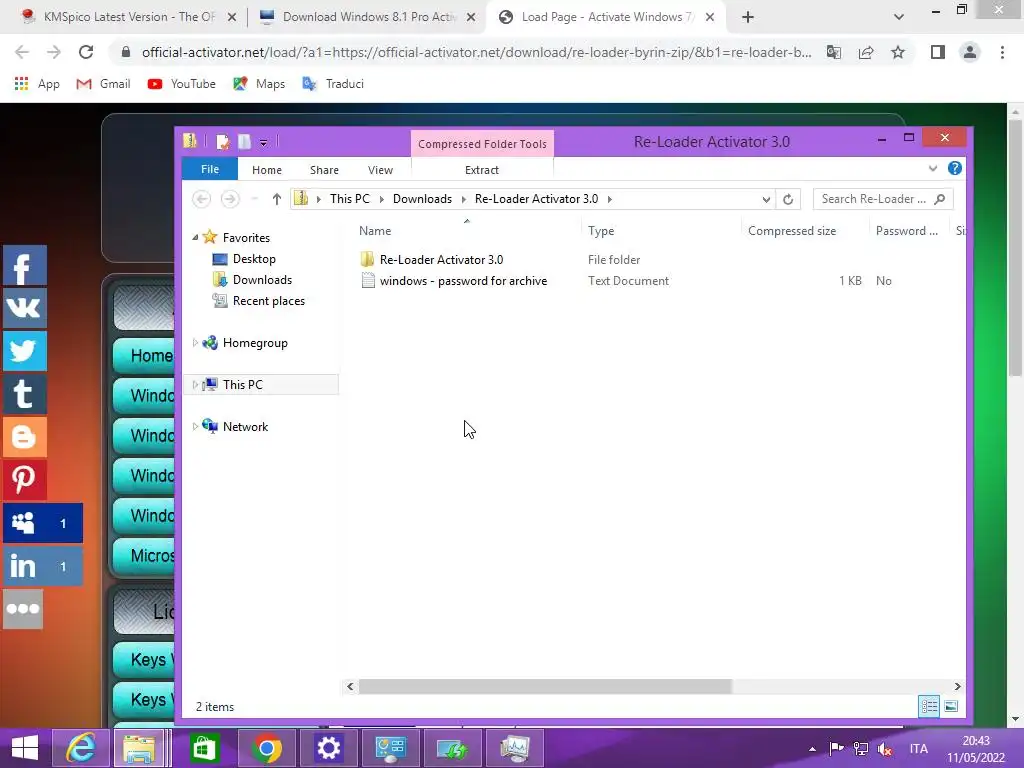The width and height of the screenshot is (1024, 768).
Task: Open the App bookmarks shortcut
Action: [37, 84]
